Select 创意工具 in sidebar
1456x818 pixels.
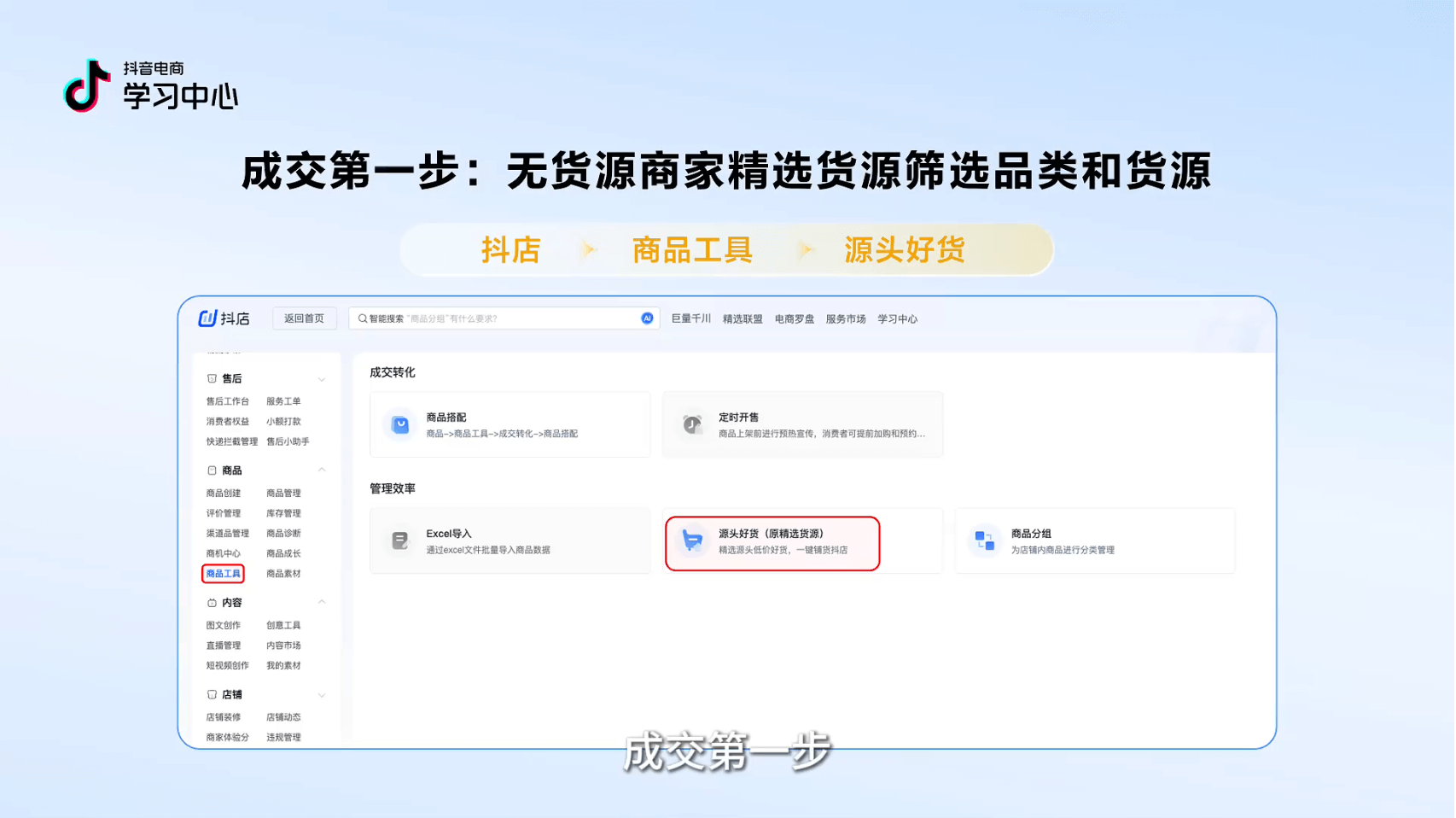tap(283, 626)
